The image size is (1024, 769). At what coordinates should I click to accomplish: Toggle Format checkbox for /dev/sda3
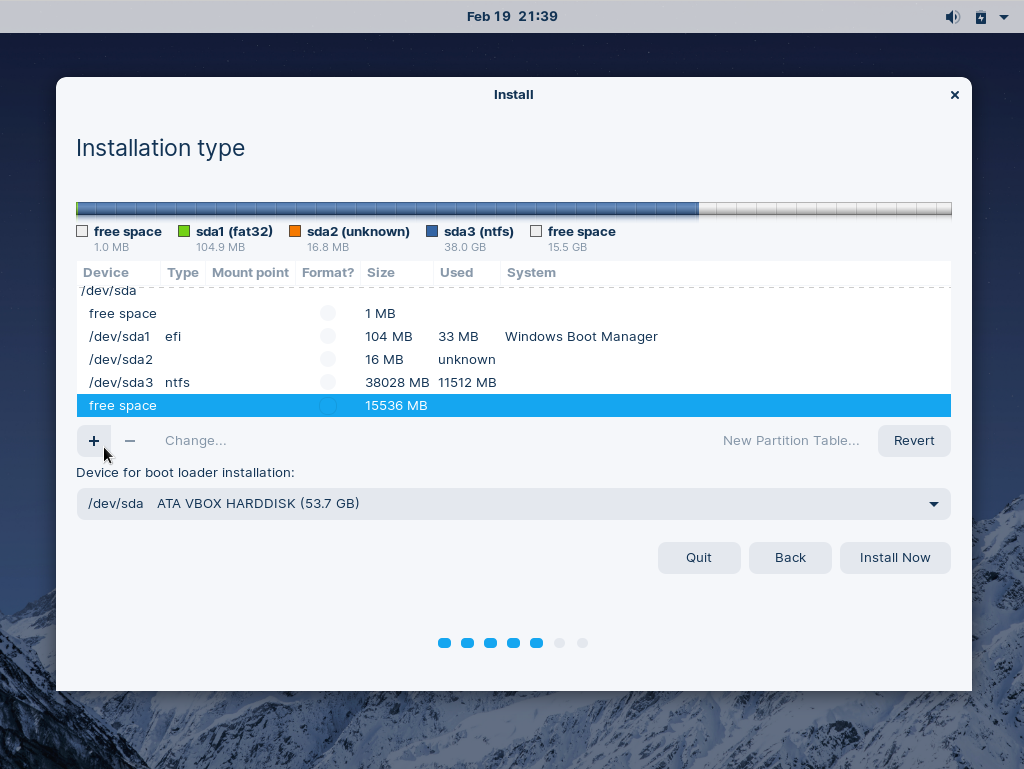(x=328, y=383)
